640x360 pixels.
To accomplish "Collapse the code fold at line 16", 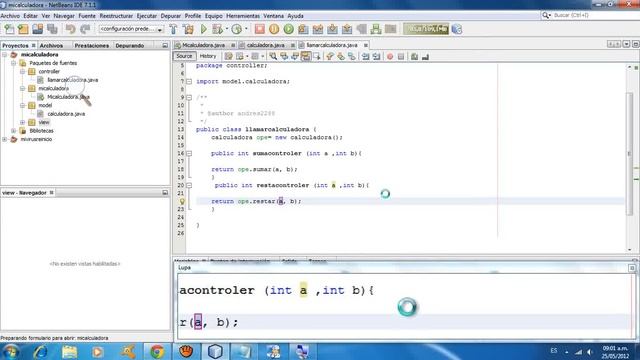I will point(189,153).
